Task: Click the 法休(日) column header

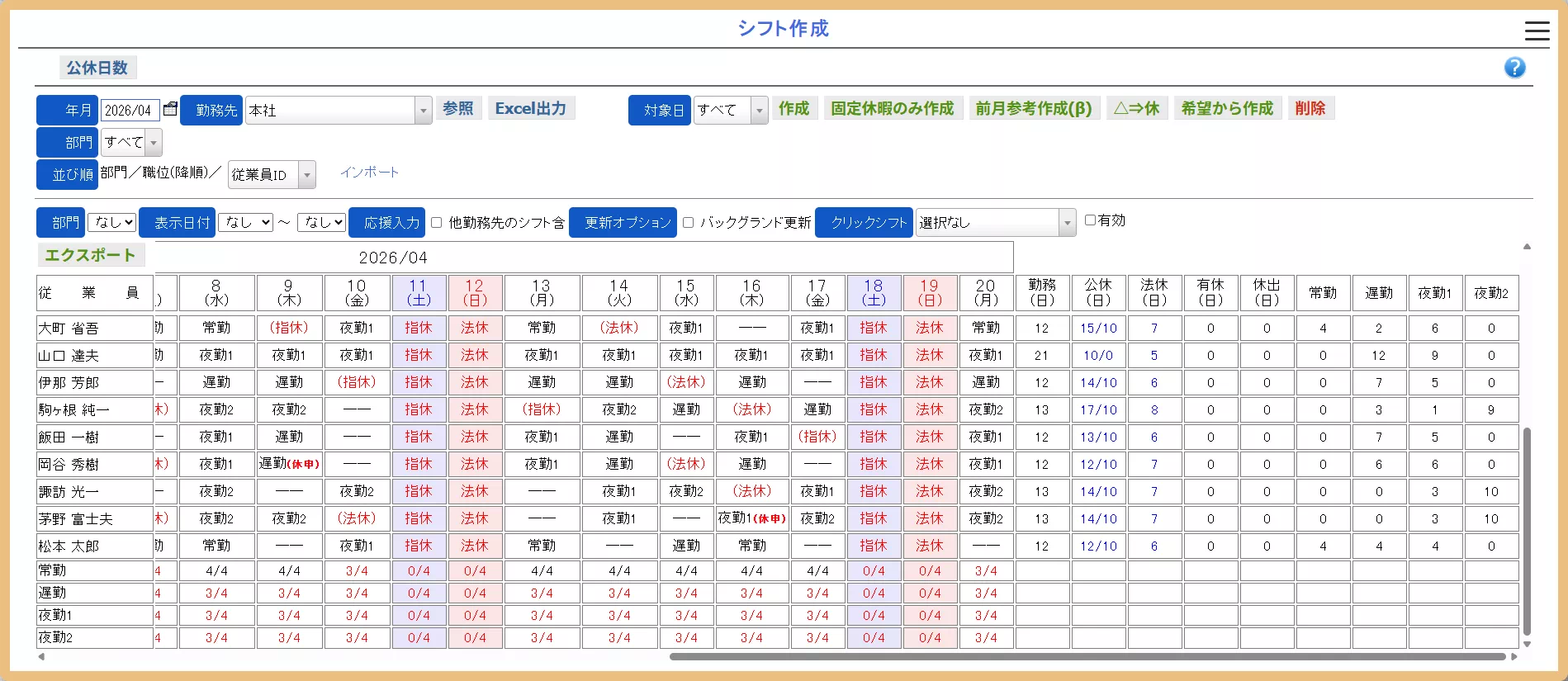Action: point(1154,292)
